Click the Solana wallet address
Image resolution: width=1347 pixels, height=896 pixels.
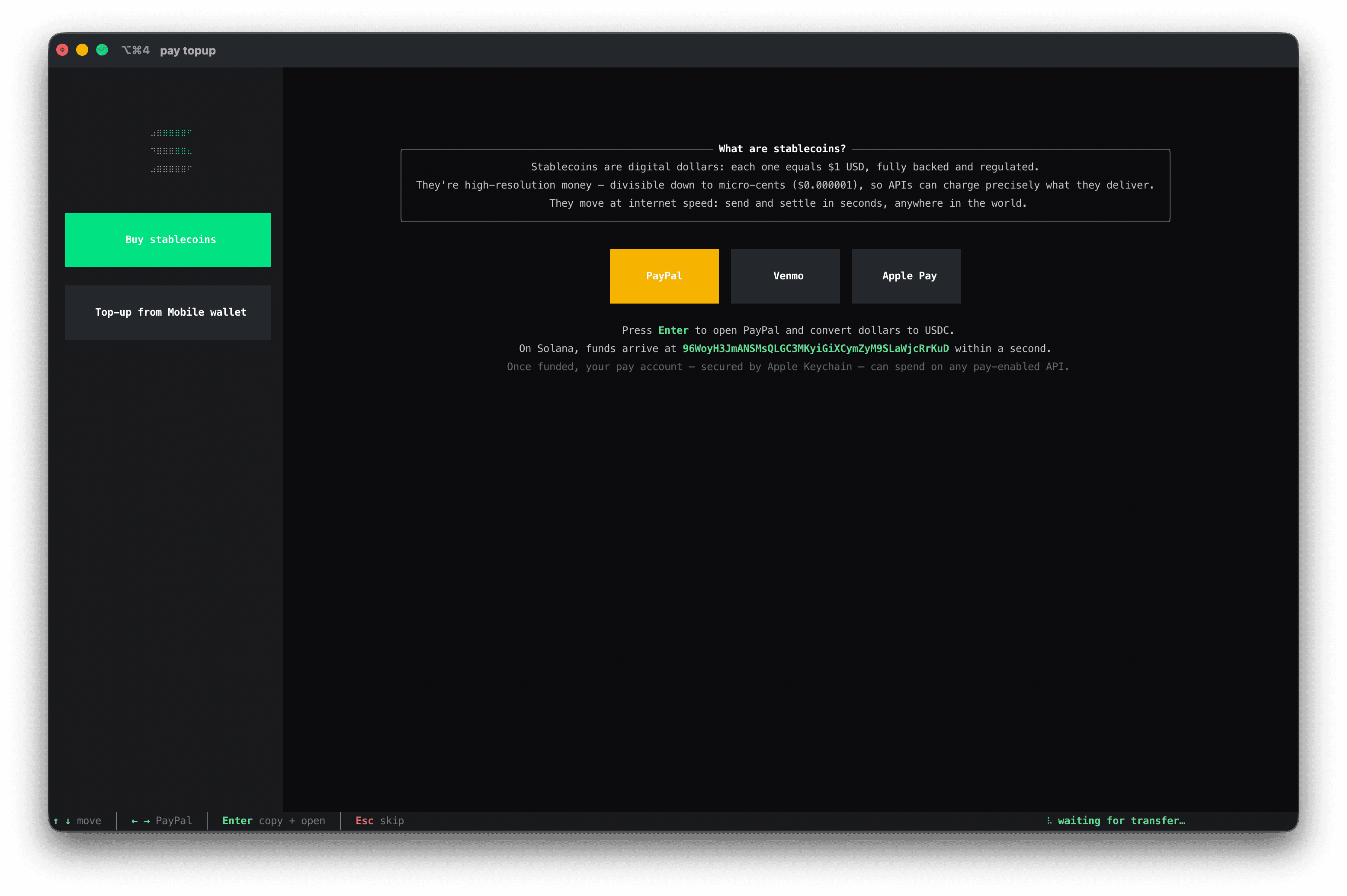[815, 348]
